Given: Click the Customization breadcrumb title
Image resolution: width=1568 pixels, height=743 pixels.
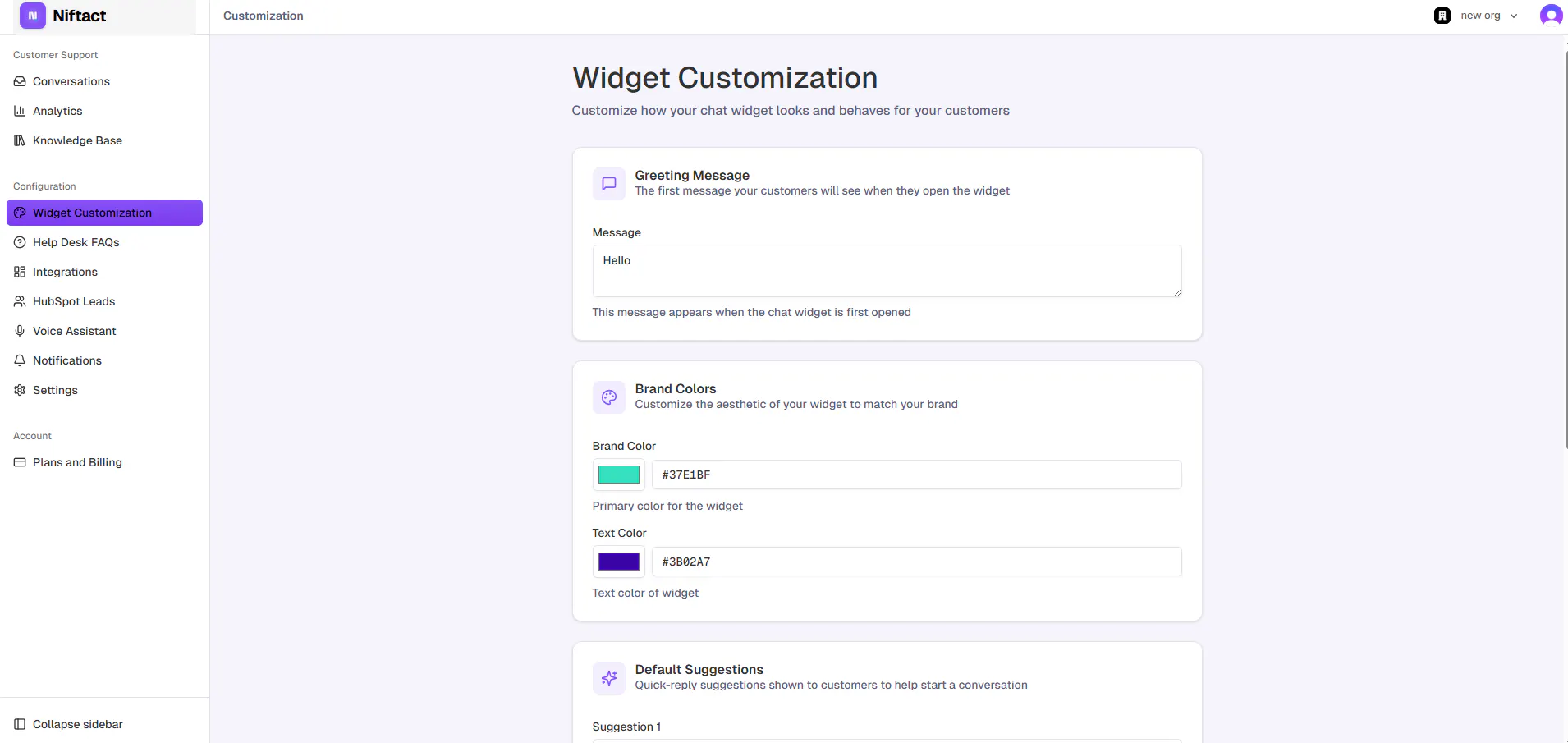Looking at the screenshot, I should pos(264,16).
